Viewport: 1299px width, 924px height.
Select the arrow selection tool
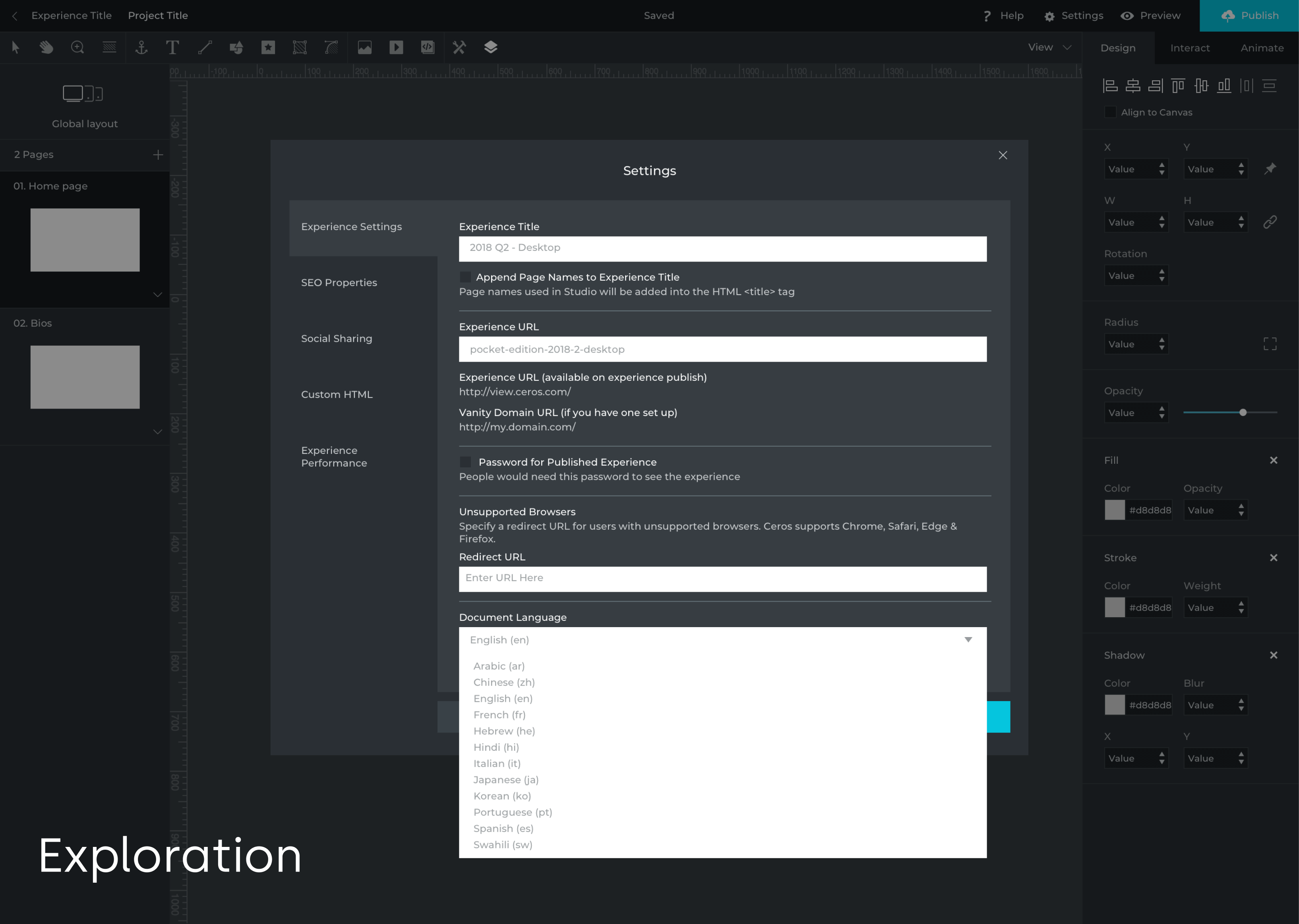click(x=16, y=48)
